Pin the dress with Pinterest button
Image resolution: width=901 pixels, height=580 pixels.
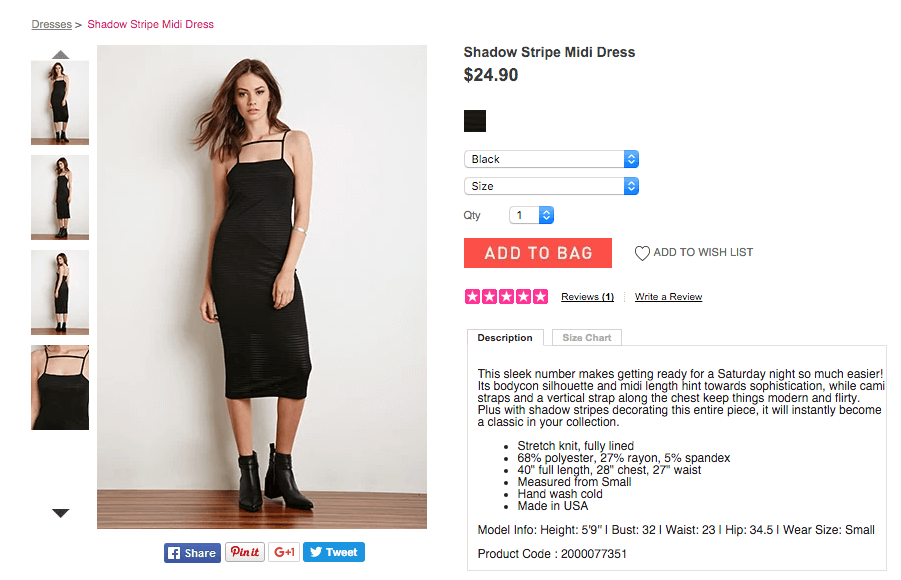click(x=245, y=552)
